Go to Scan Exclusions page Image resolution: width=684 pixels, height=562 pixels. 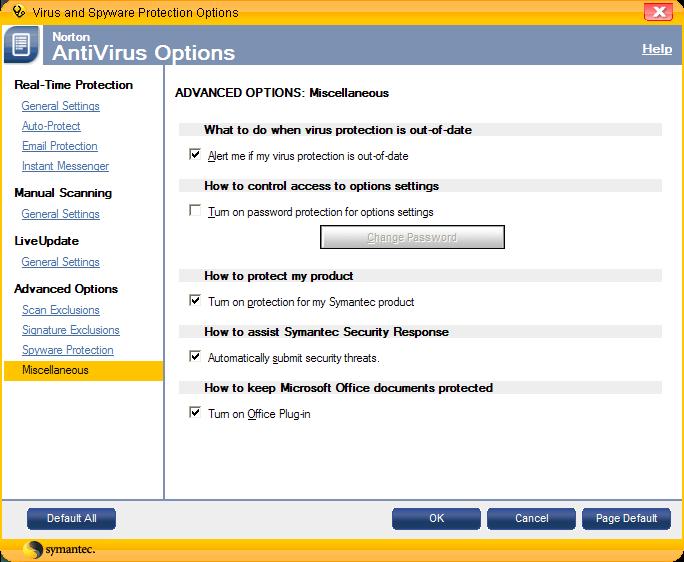[61, 310]
